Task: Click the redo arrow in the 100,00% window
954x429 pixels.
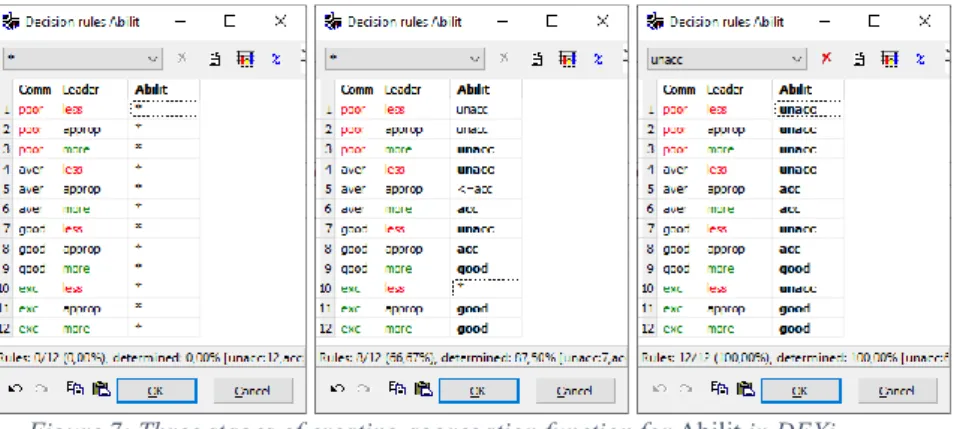Action: point(686,389)
